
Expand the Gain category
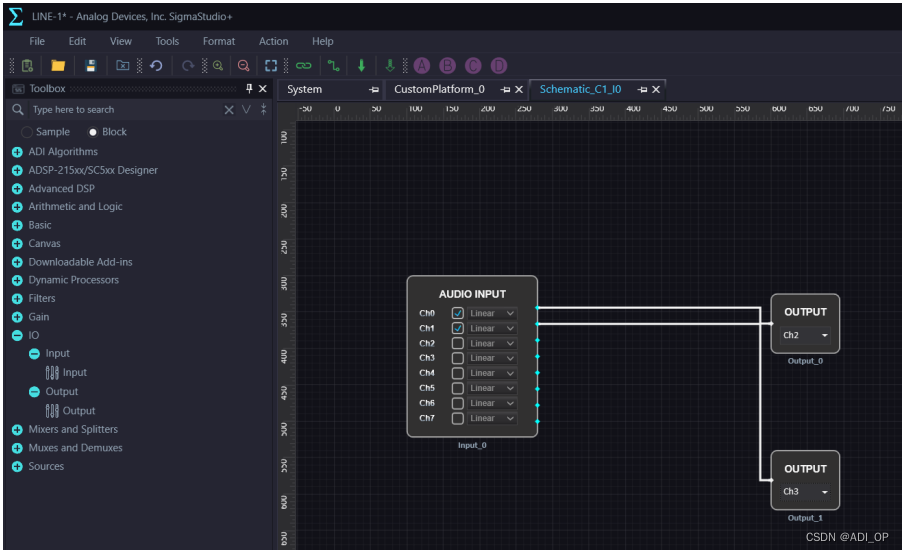click(x=17, y=317)
